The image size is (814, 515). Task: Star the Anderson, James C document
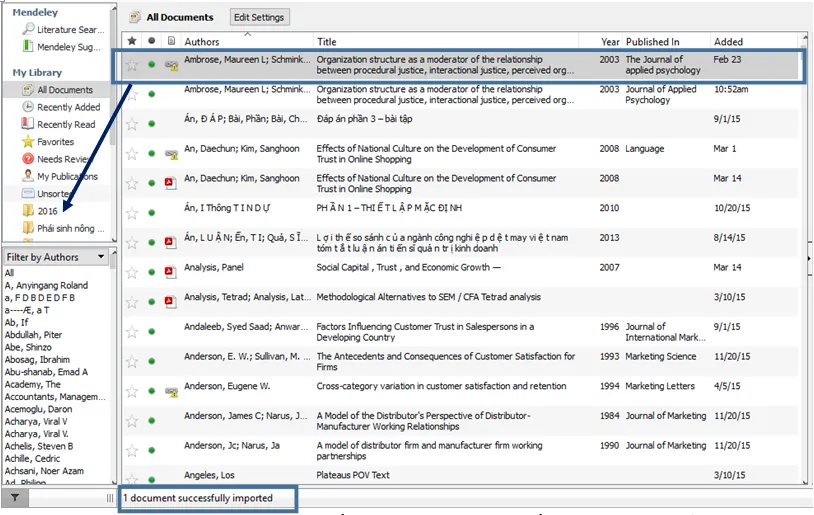pyautogui.click(x=132, y=421)
